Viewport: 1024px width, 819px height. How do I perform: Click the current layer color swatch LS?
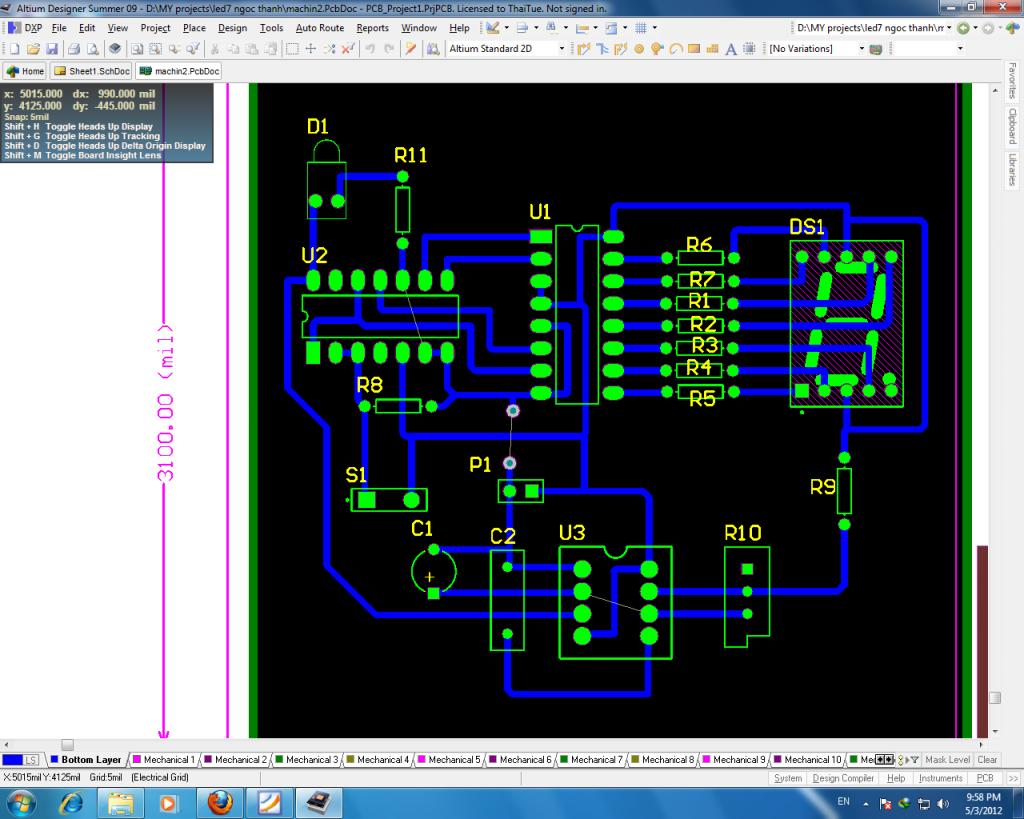21,760
